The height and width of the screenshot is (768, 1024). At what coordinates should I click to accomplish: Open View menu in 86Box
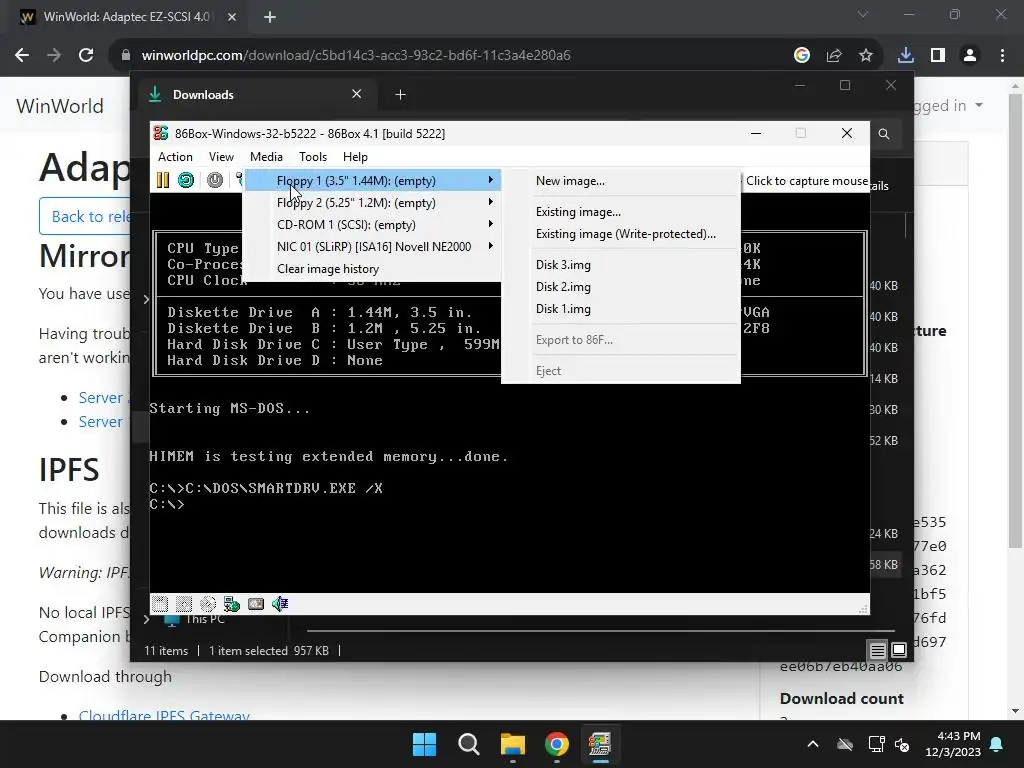click(221, 157)
